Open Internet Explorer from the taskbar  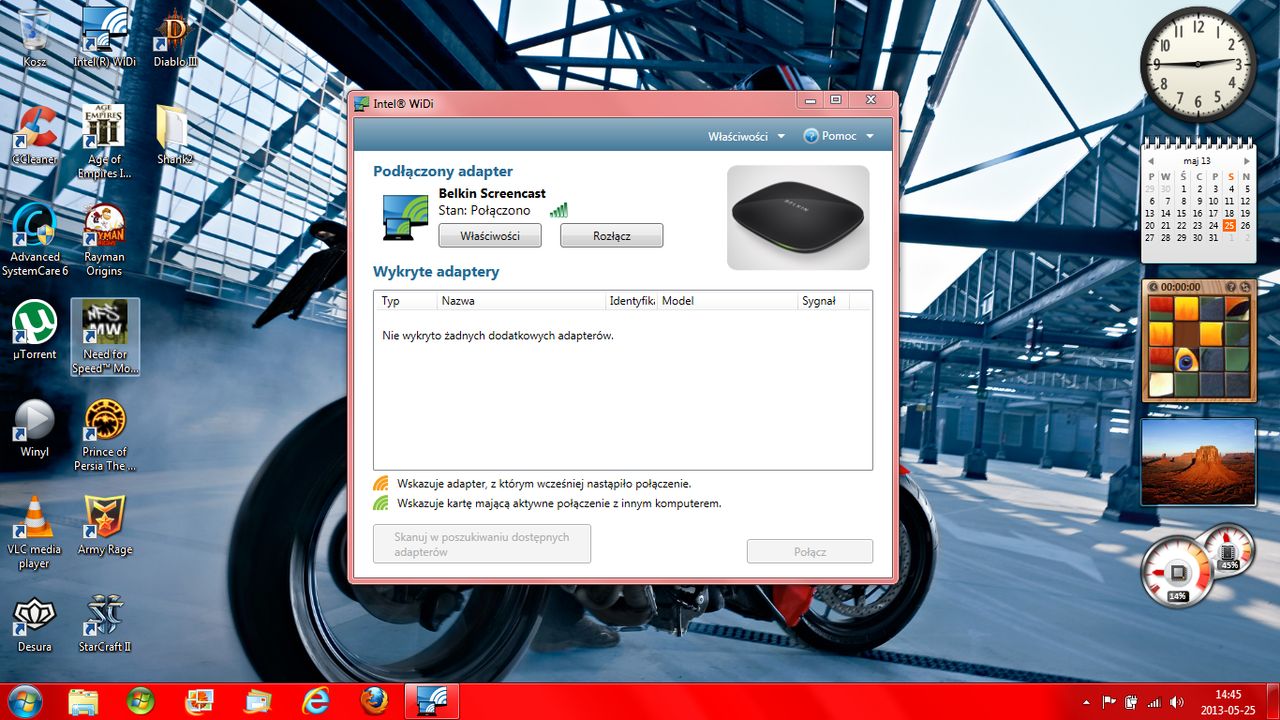[x=316, y=701]
